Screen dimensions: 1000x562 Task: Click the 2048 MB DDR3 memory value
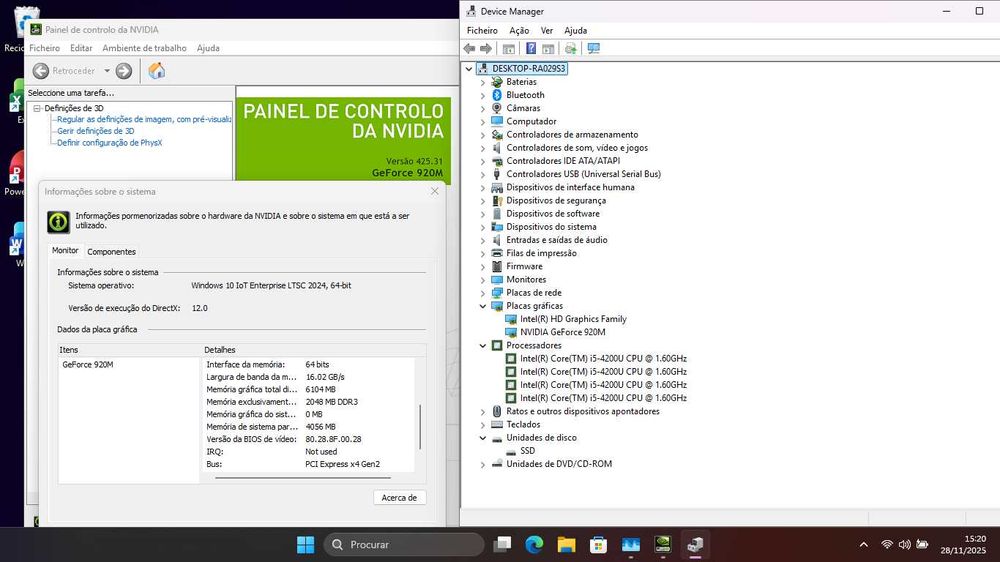[x=332, y=403]
